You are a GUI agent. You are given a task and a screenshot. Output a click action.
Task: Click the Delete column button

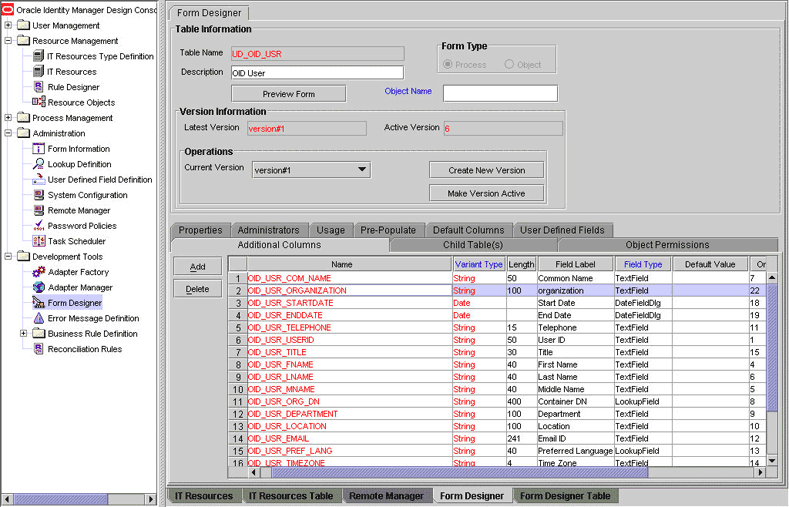(x=197, y=289)
